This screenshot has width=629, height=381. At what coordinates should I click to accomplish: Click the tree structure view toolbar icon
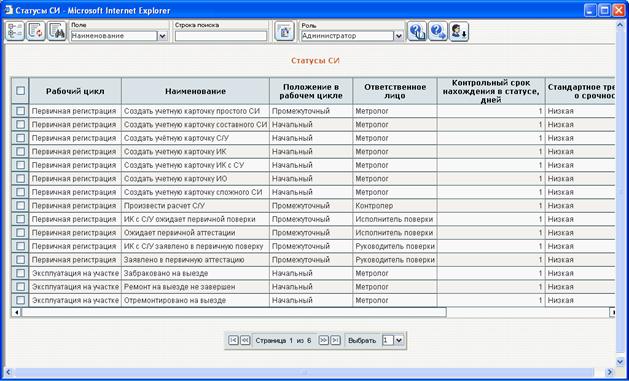pos(15,31)
